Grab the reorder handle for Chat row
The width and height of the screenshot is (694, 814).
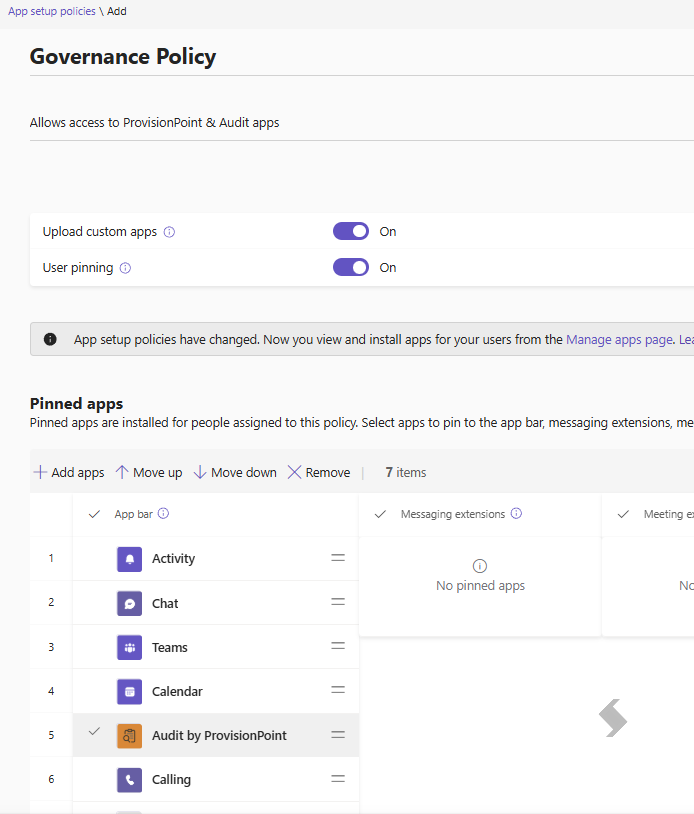(338, 602)
